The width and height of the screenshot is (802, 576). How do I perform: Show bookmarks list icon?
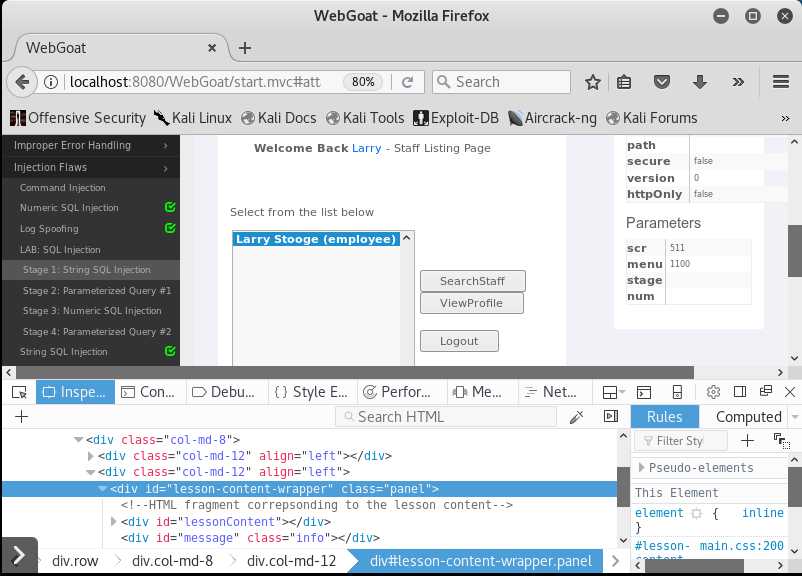[624, 82]
